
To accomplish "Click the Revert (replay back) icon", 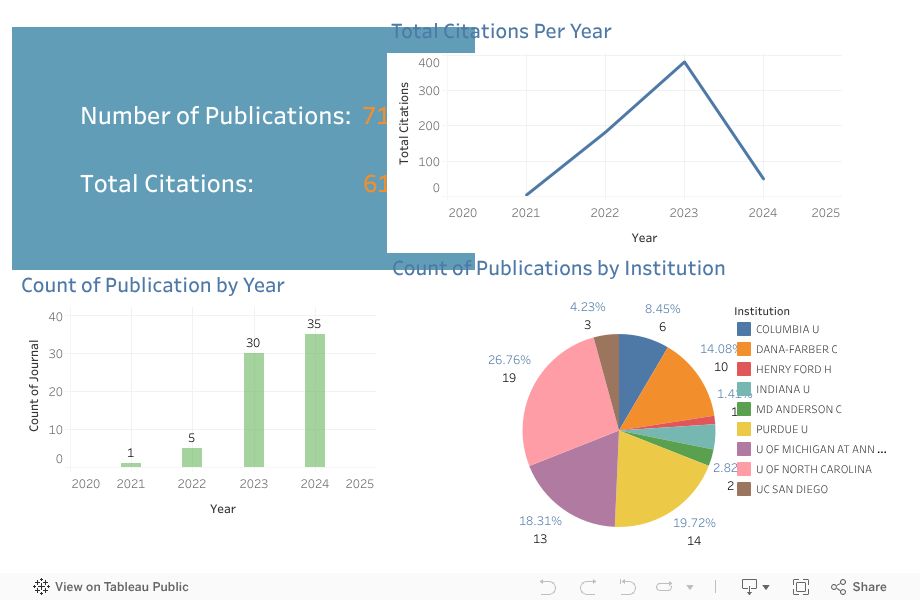I will pos(627,587).
